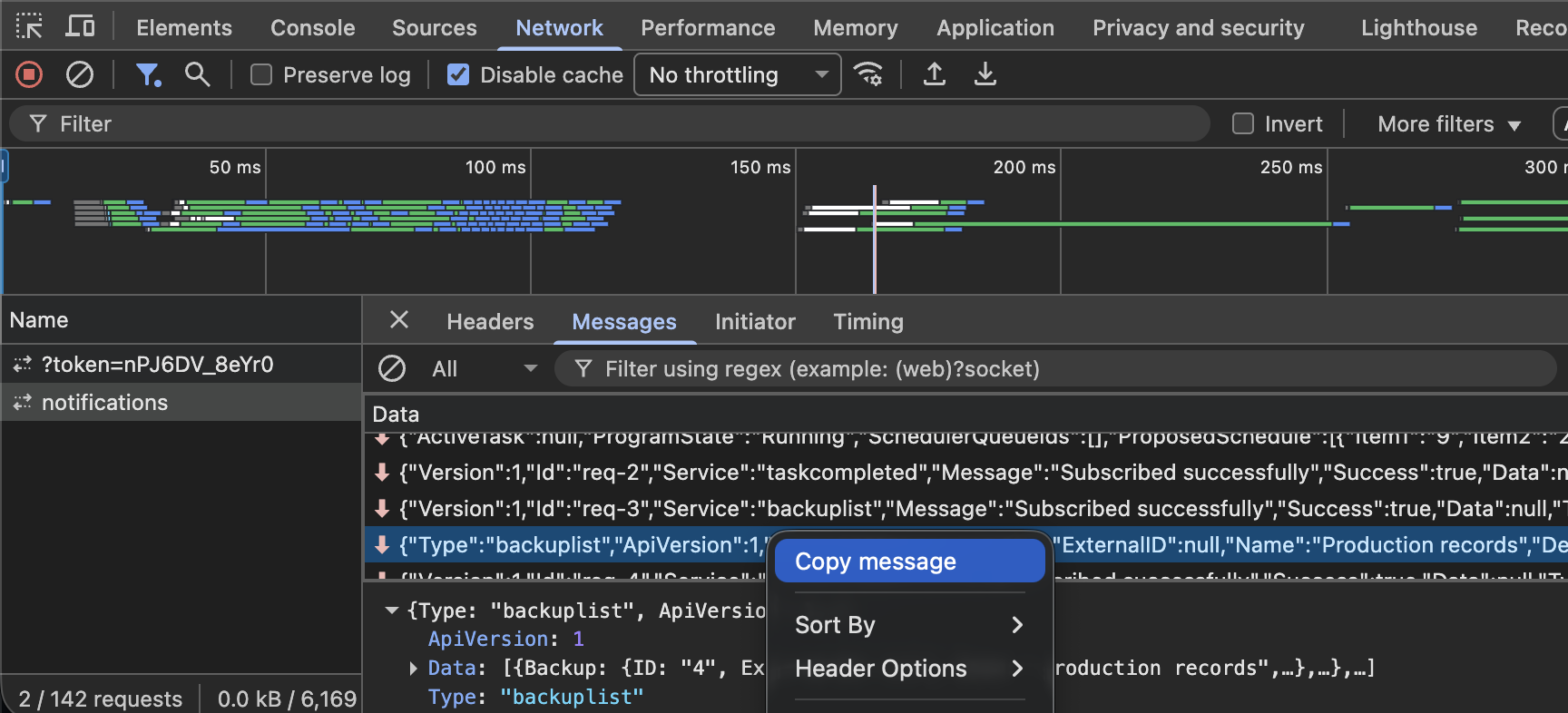
Task: Expand the More filters dropdown
Action: pos(1448,124)
